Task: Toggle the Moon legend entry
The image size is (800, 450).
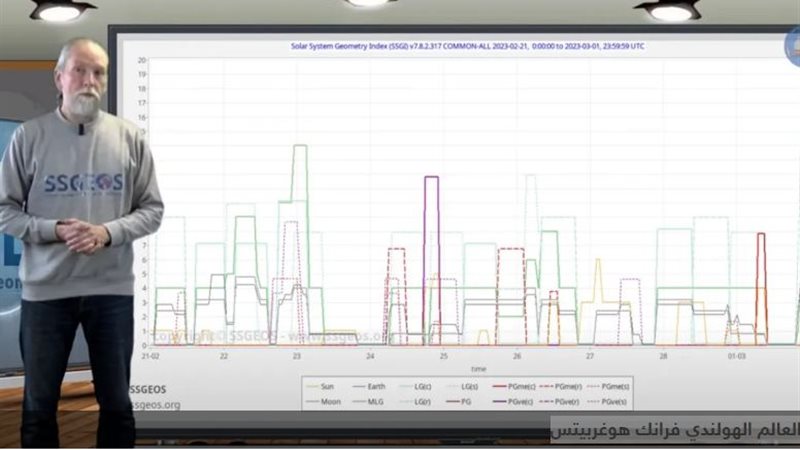Action: coord(323,402)
